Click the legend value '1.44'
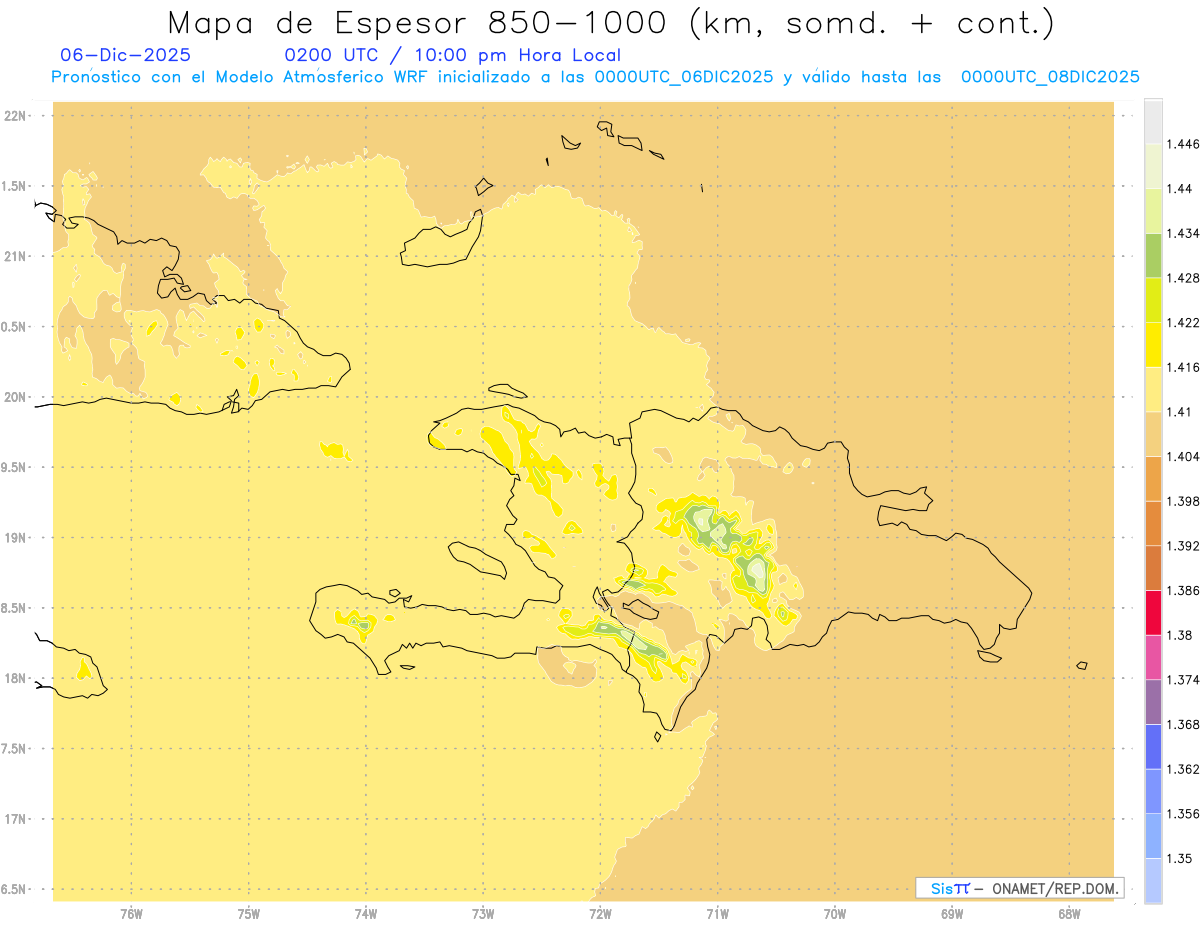This screenshot has width=1200, height=927. tap(1179, 189)
